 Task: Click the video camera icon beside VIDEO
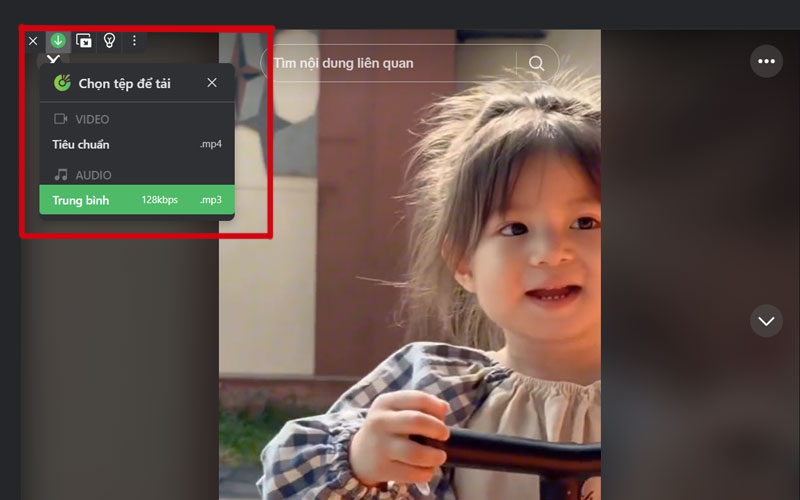pos(61,119)
